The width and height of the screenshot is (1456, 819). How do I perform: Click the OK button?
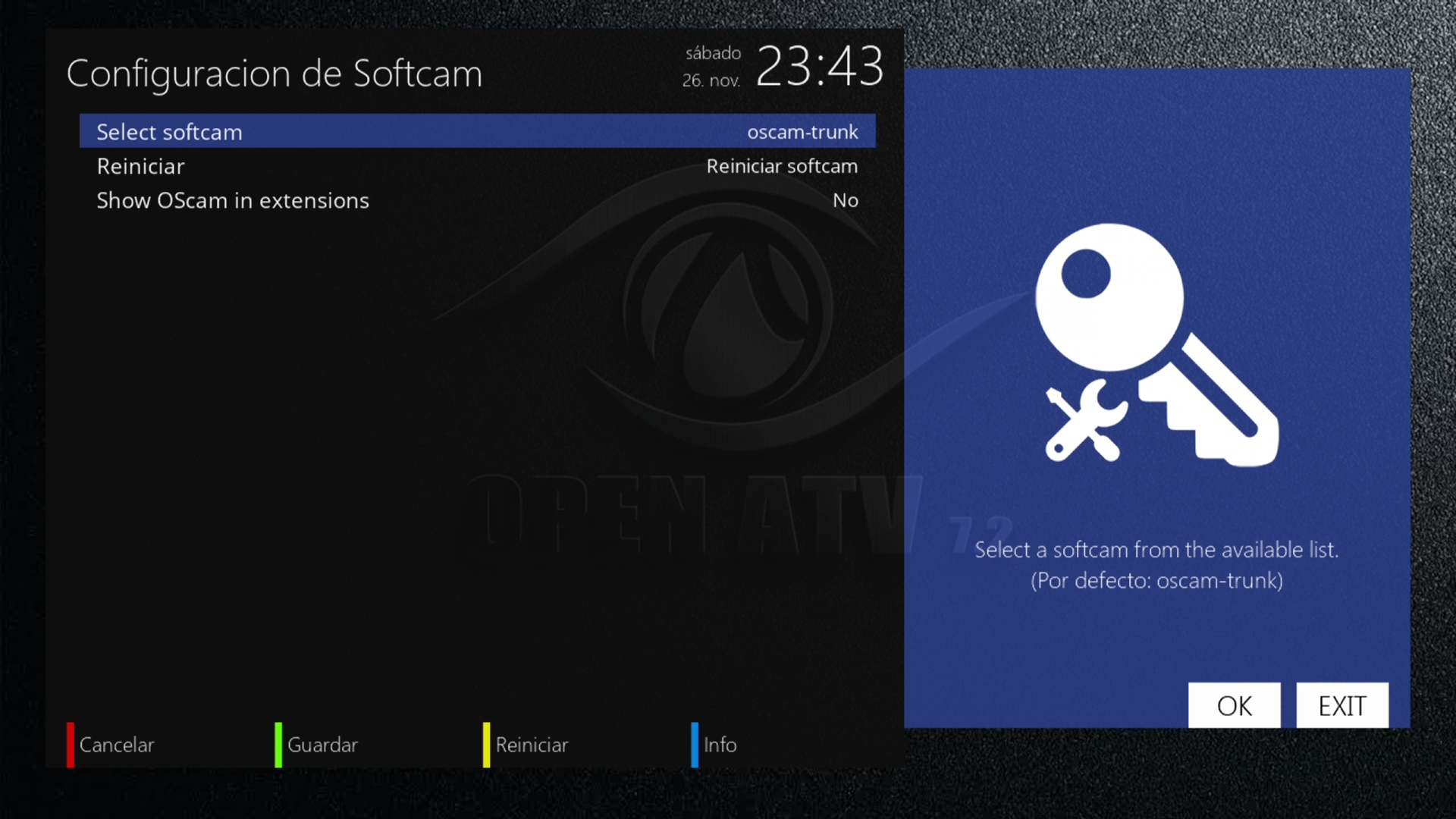(x=1234, y=705)
